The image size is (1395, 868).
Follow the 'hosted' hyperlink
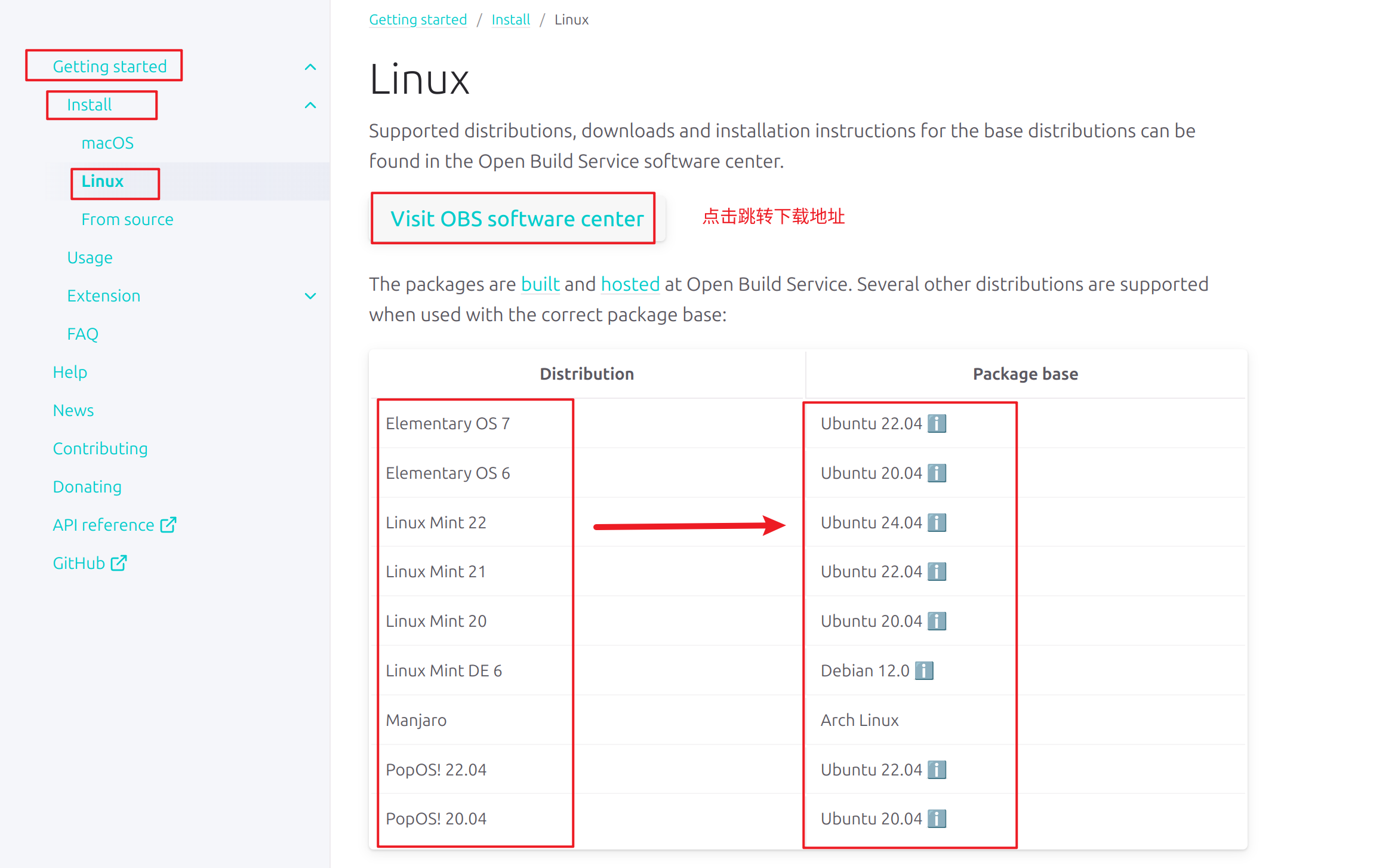[630, 284]
